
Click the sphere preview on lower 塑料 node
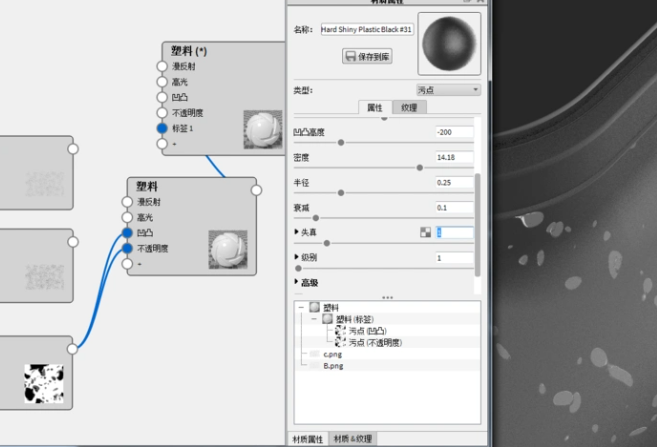(x=228, y=250)
